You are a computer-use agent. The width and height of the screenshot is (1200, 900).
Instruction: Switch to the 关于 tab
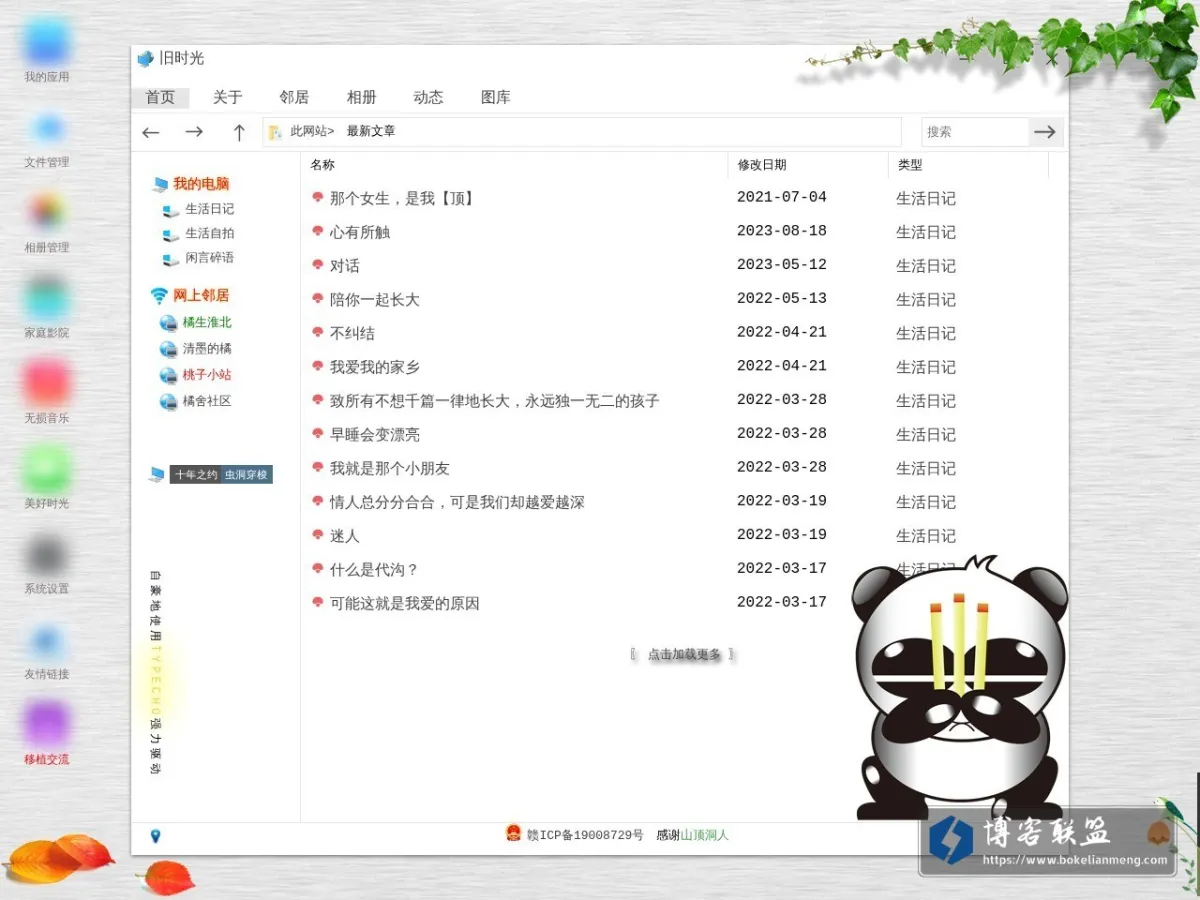(x=228, y=97)
